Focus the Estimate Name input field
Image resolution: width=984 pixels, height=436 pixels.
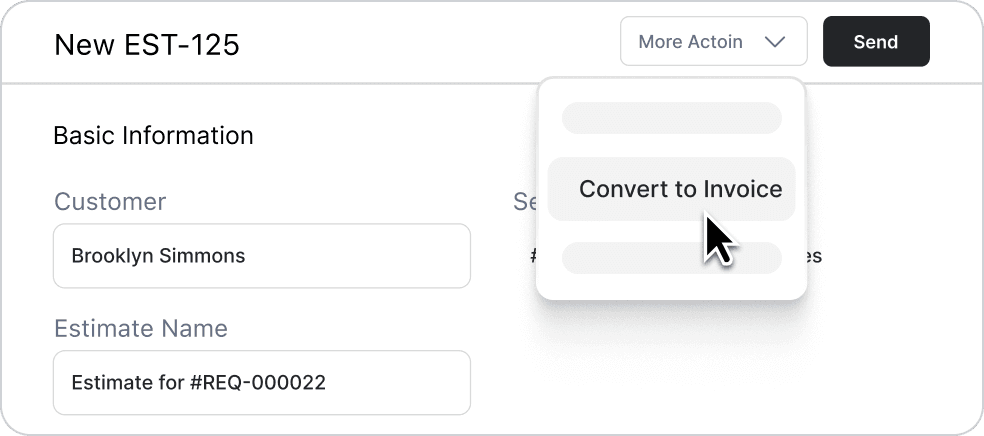pyautogui.click(x=261, y=382)
